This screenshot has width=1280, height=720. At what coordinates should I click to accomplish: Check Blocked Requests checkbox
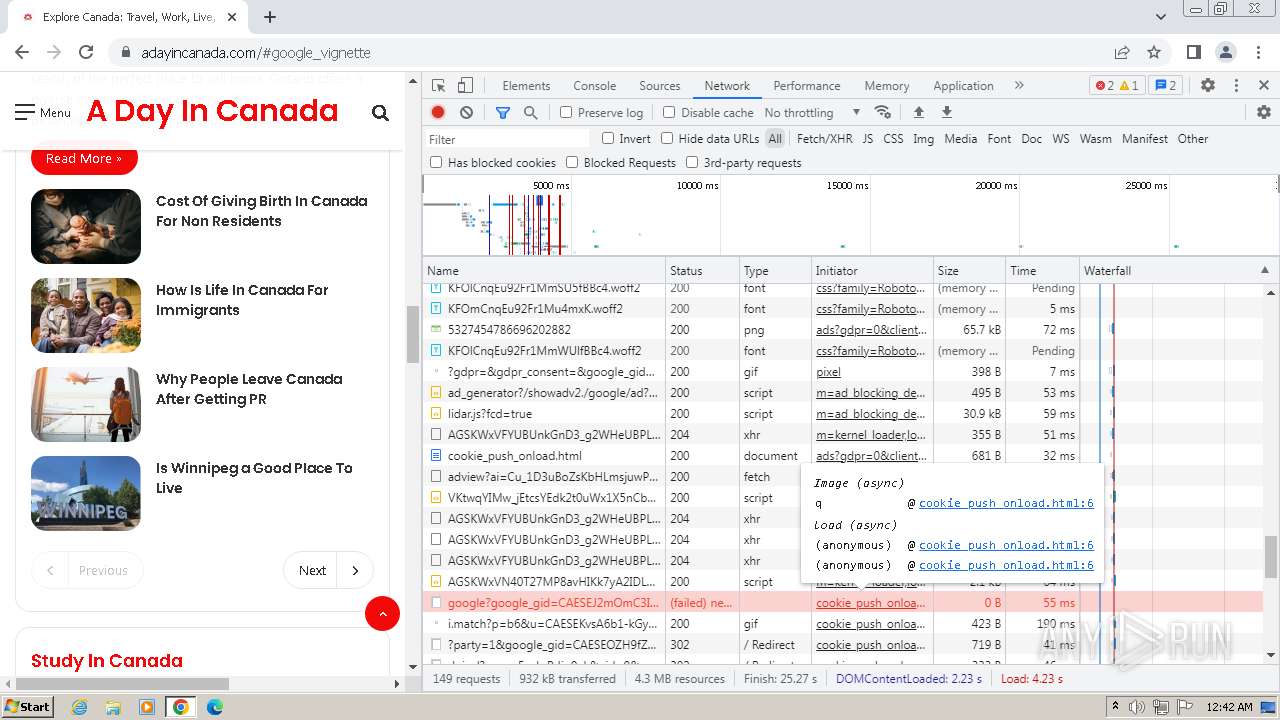(x=572, y=163)
